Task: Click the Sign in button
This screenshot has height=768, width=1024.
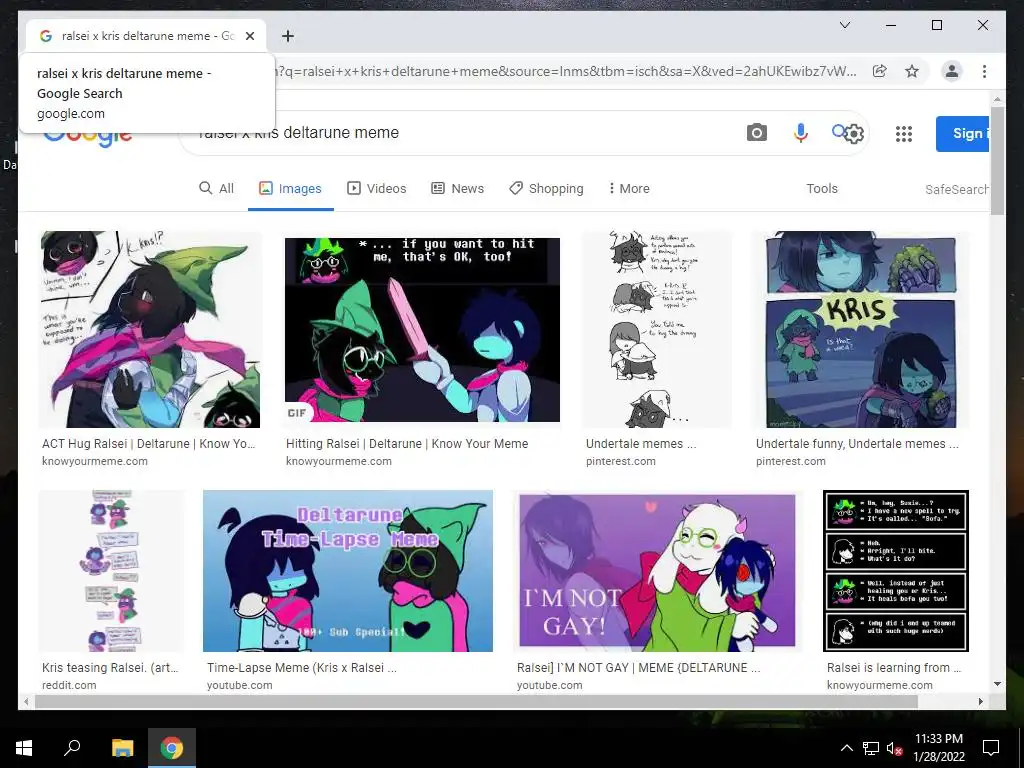Action: tap(962, 134)
